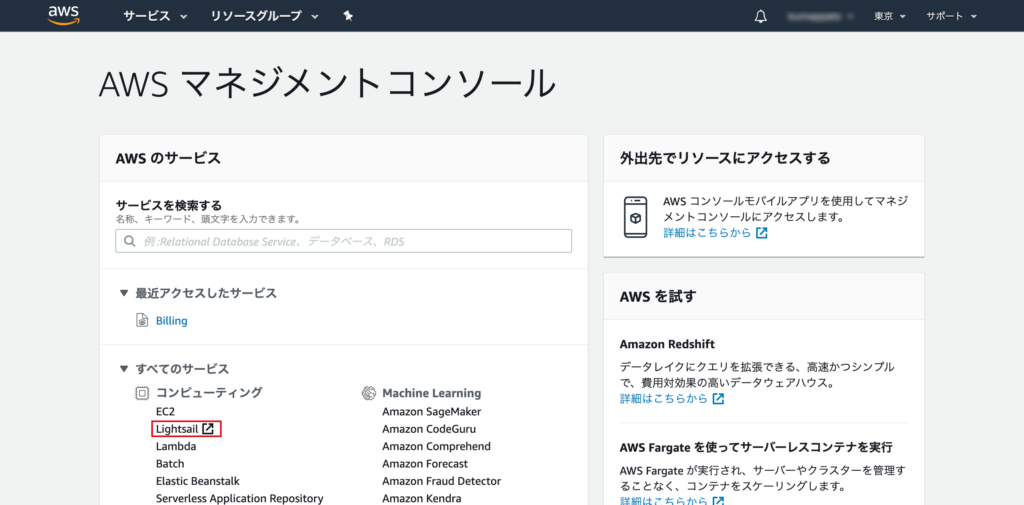Viewport: 1024px width, 505px height.
Task: Click the pin shortcut icon in the header
Action: click(x=348, y=16)
